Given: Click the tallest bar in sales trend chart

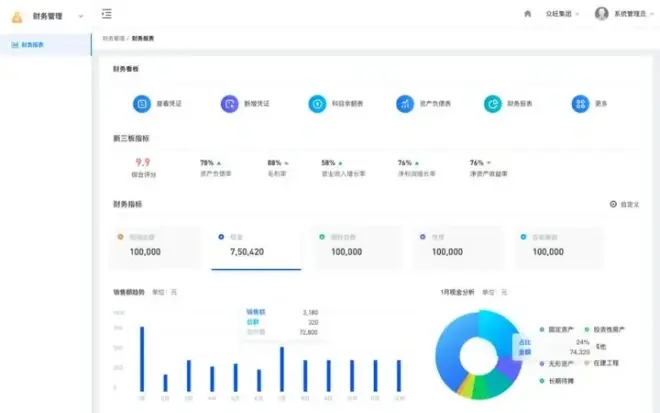Looking at the screenshot, I should [142, 359].
